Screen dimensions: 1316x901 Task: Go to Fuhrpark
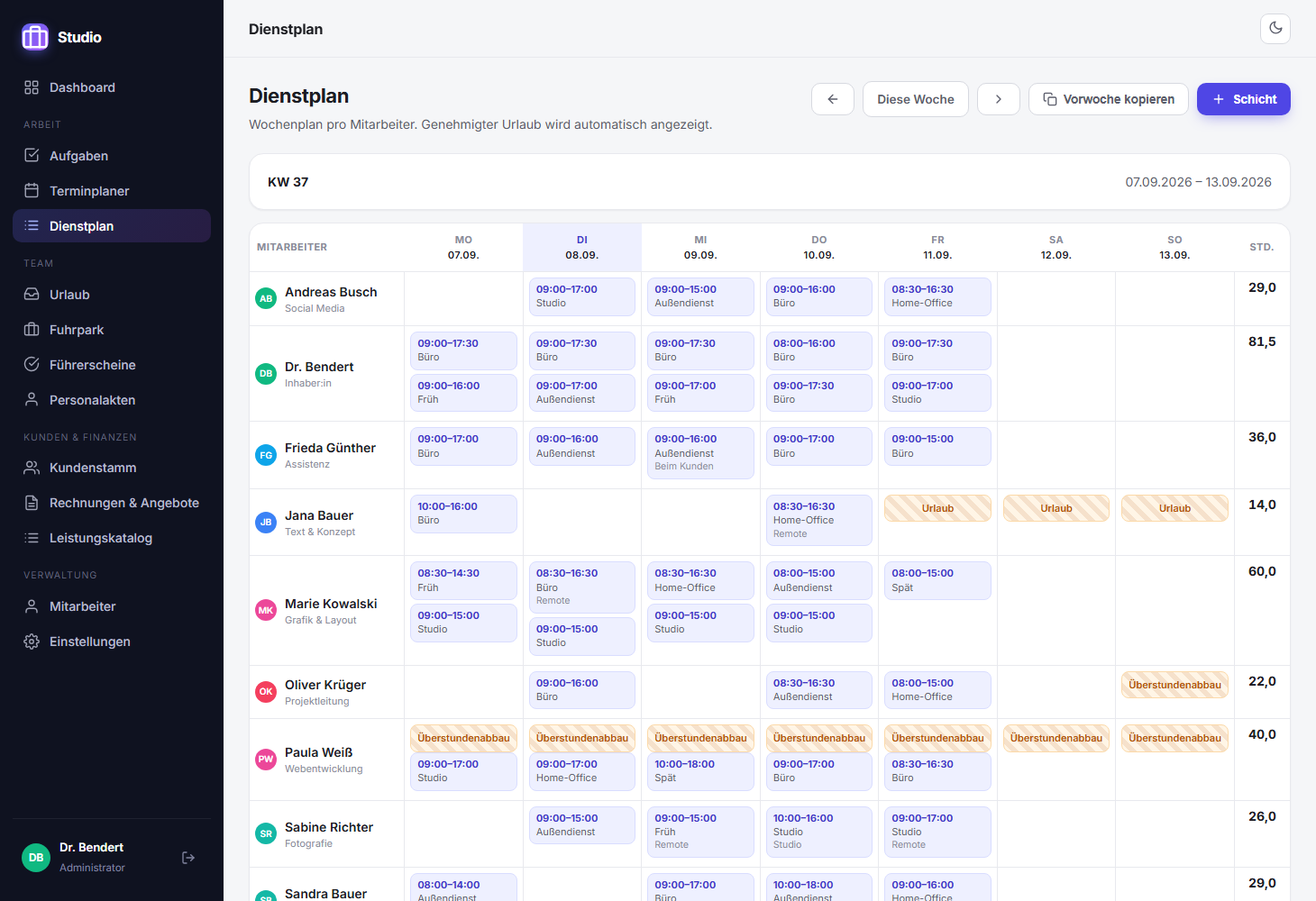(112, 330)
